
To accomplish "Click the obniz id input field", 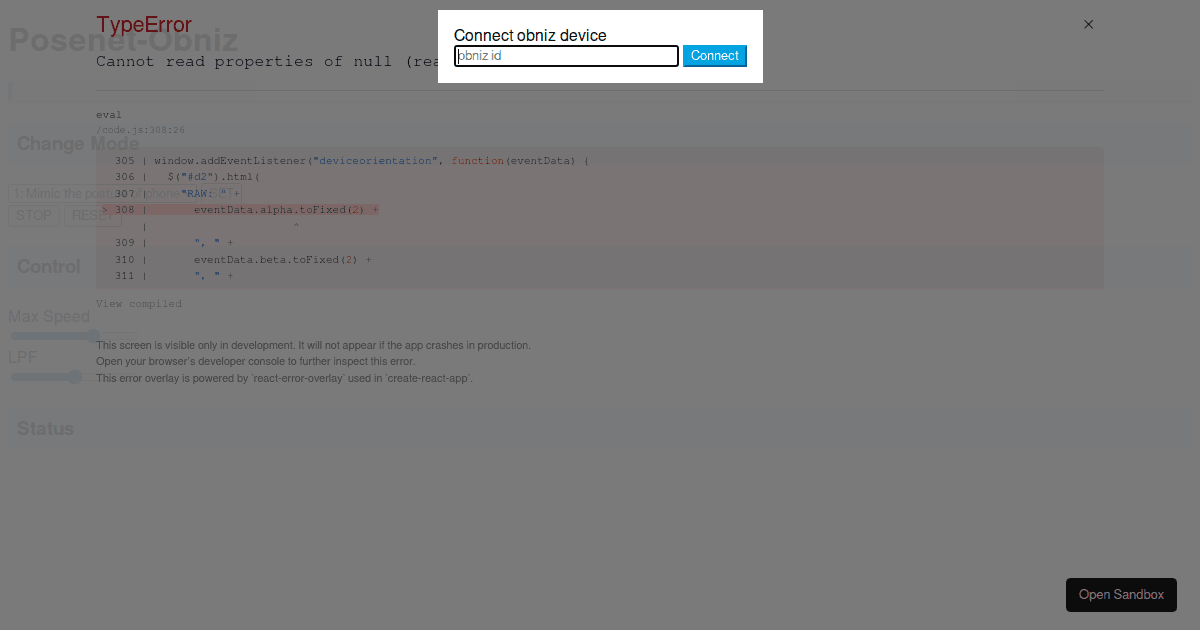I will [x=566, y=56].
